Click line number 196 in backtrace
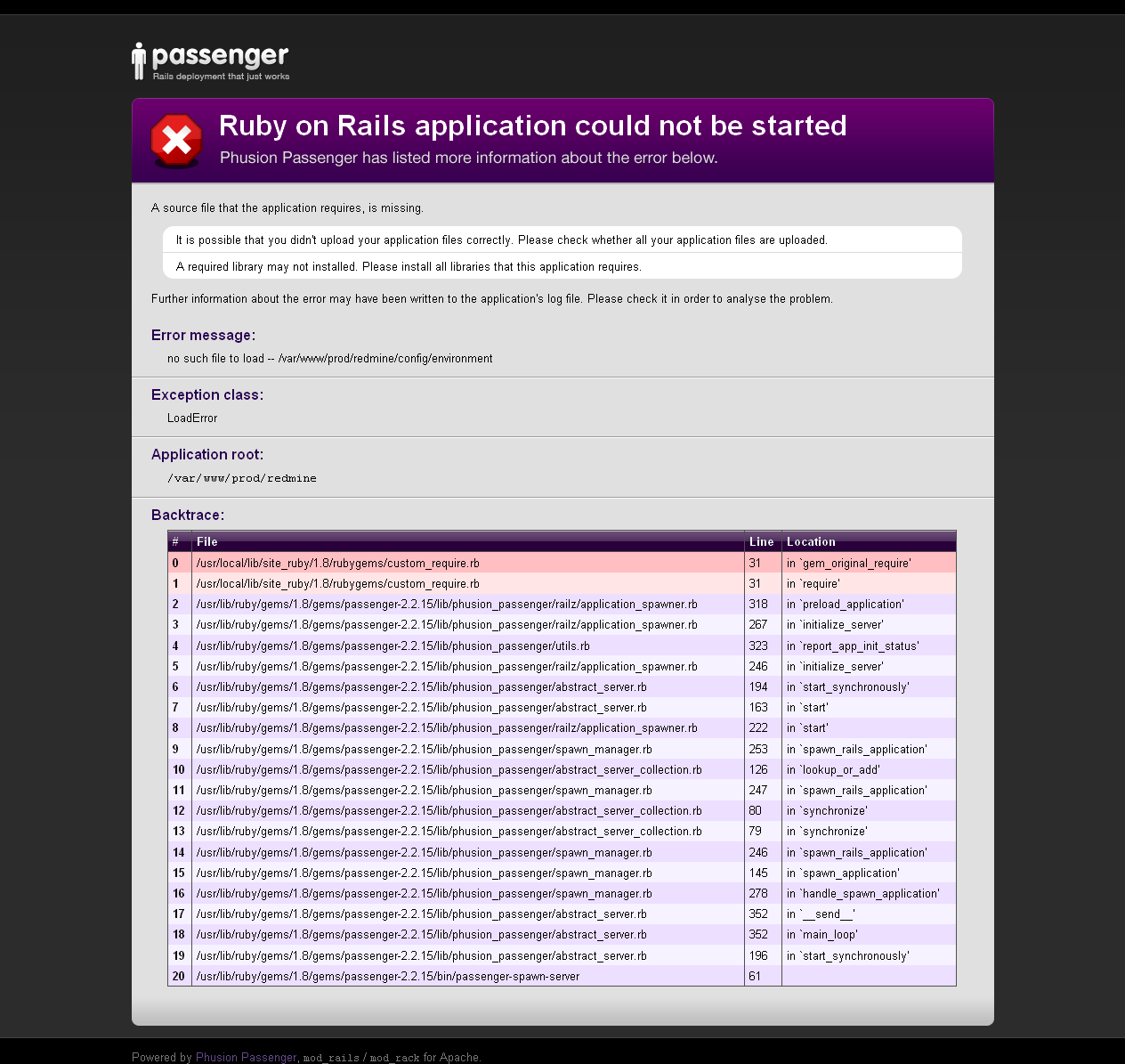Image resolution: width=1125 pixels, height=1064 pixels. (757, 955)
